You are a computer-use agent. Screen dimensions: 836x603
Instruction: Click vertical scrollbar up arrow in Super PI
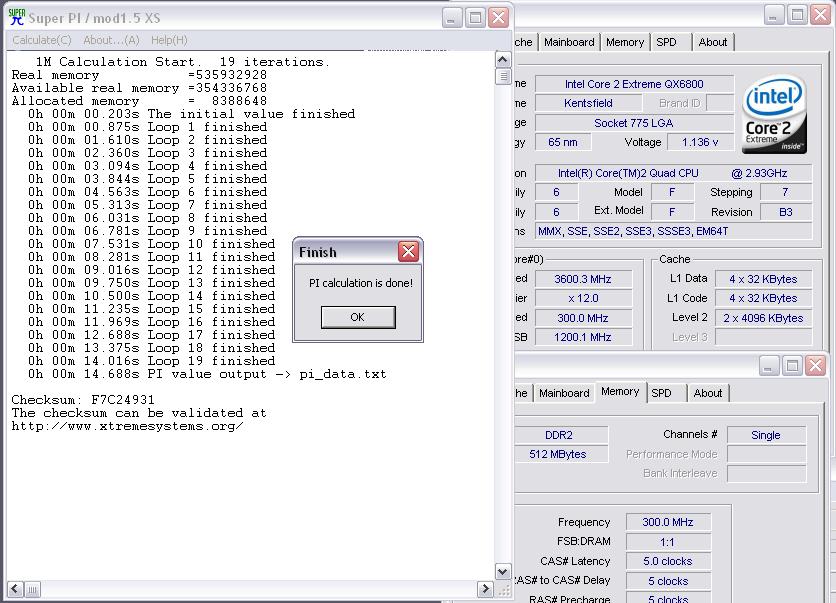point(502,60)
